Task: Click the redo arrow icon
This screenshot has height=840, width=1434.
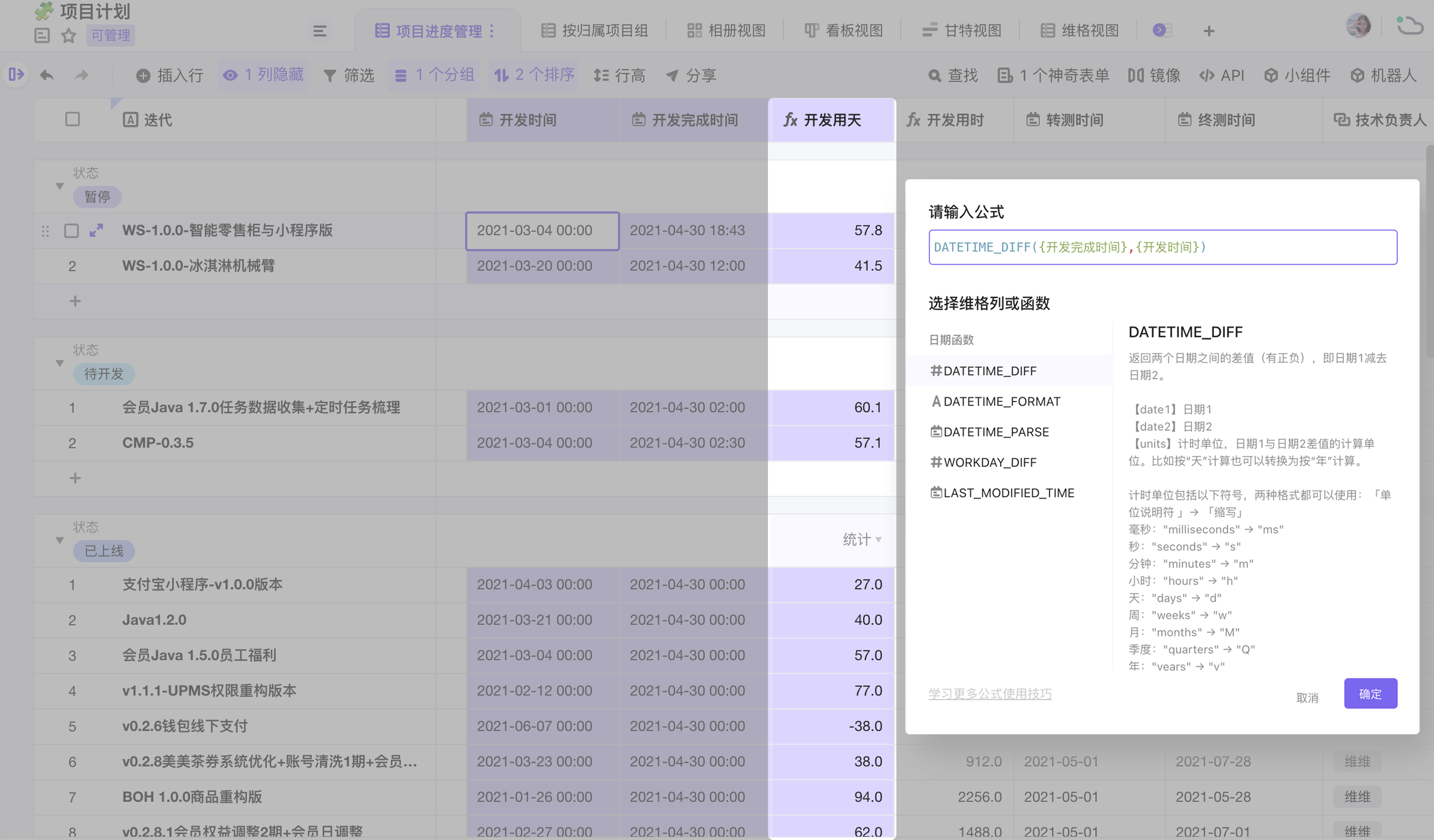Action: click(82, 75)
